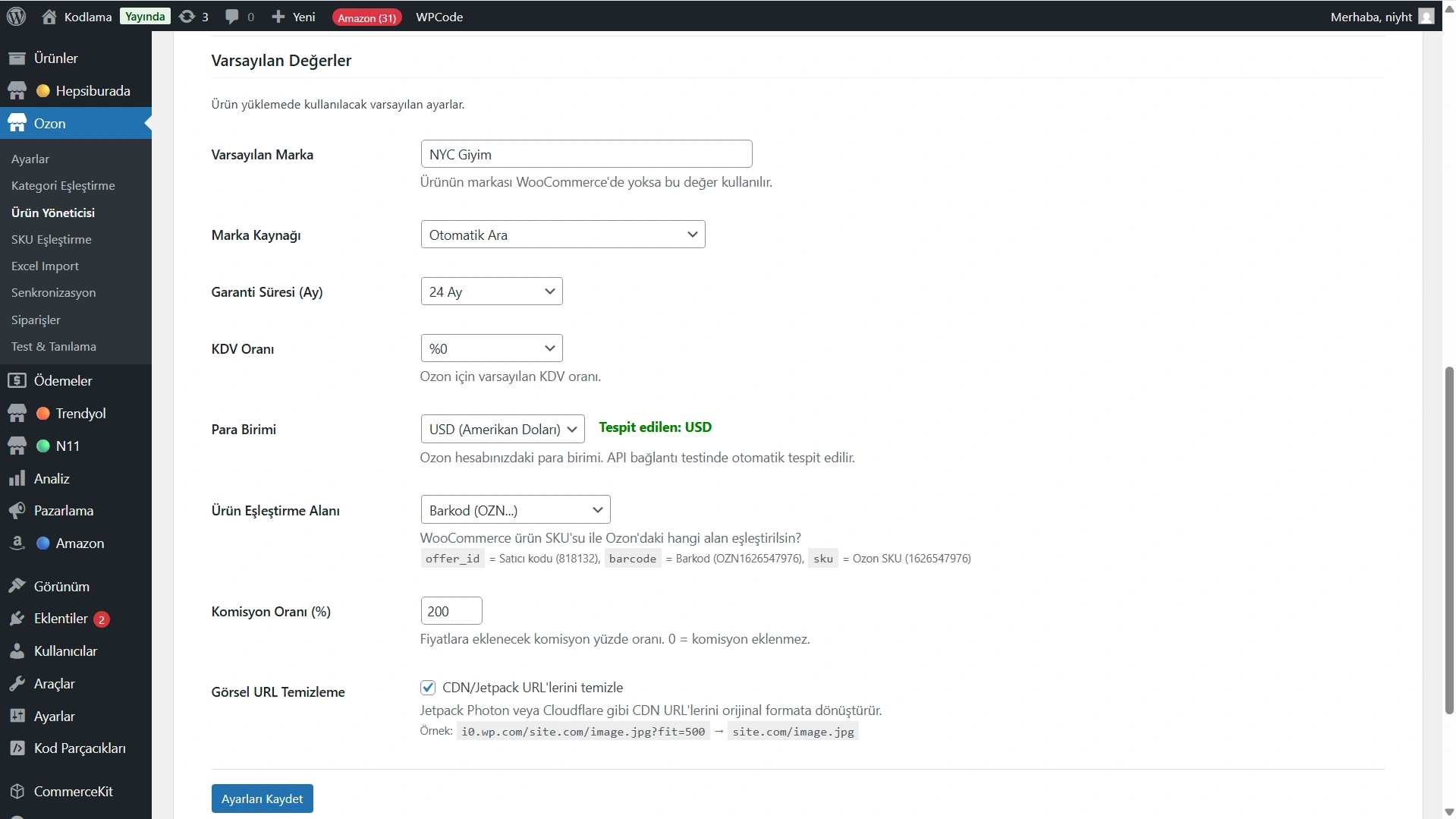Go to Senkronizasyon submenu item
Viewport: 1456px width, 819px height.
(x=53, y=293)
